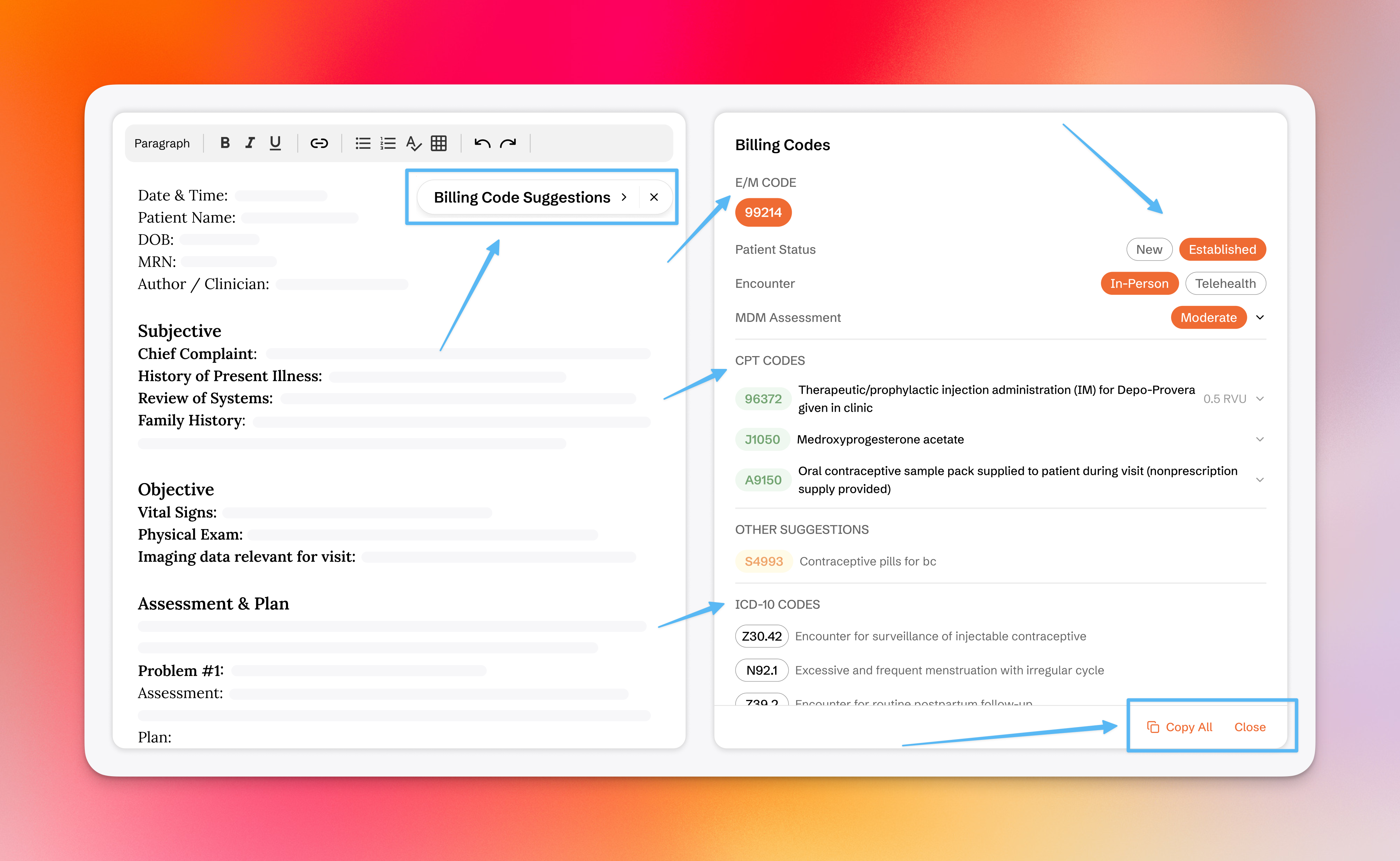Set patient status to New
Screen dimensions: 1400x861
pos(1149,250)
